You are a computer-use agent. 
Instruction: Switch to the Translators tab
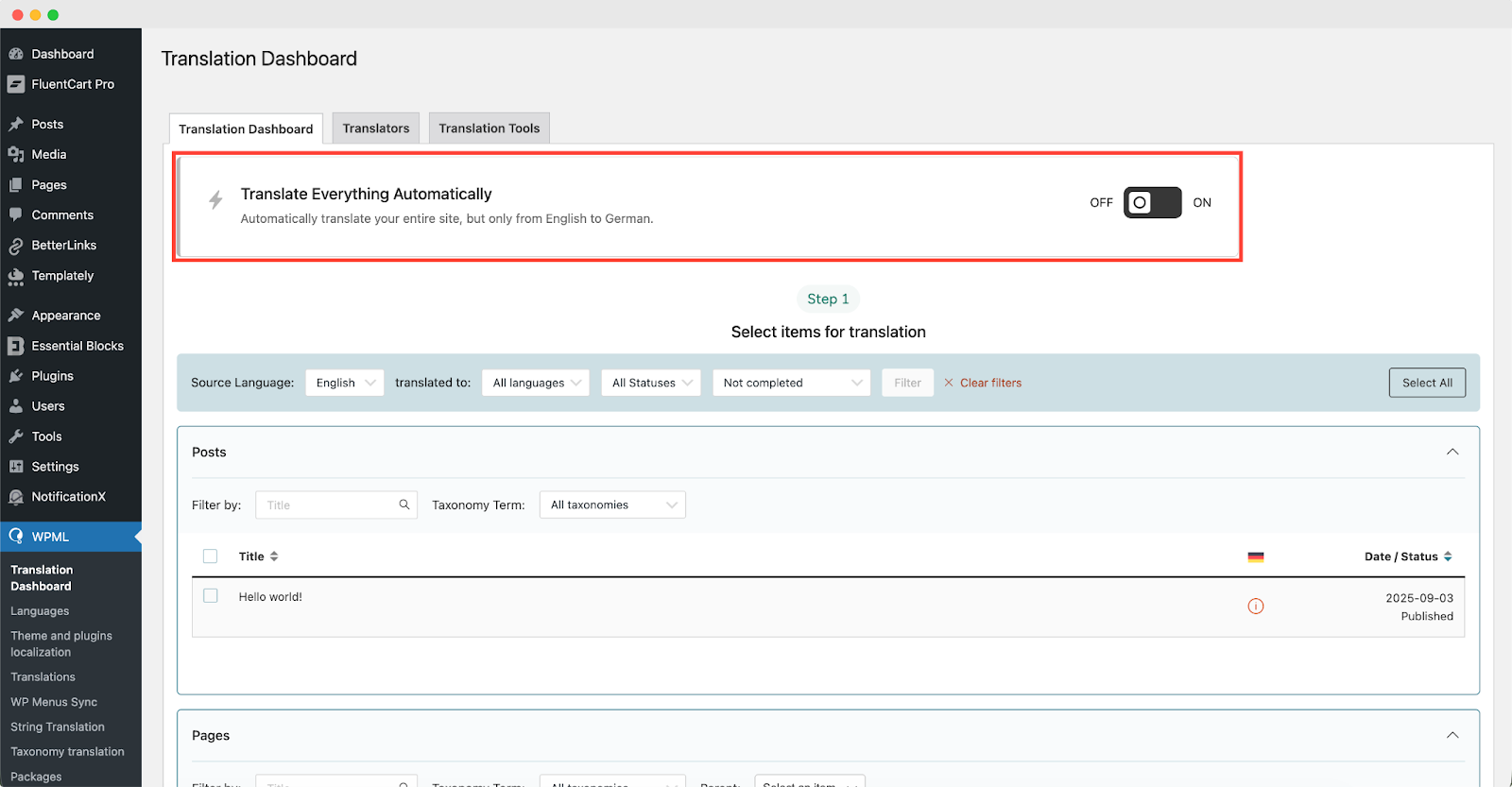pyautogui.click(x=375, y=128)
